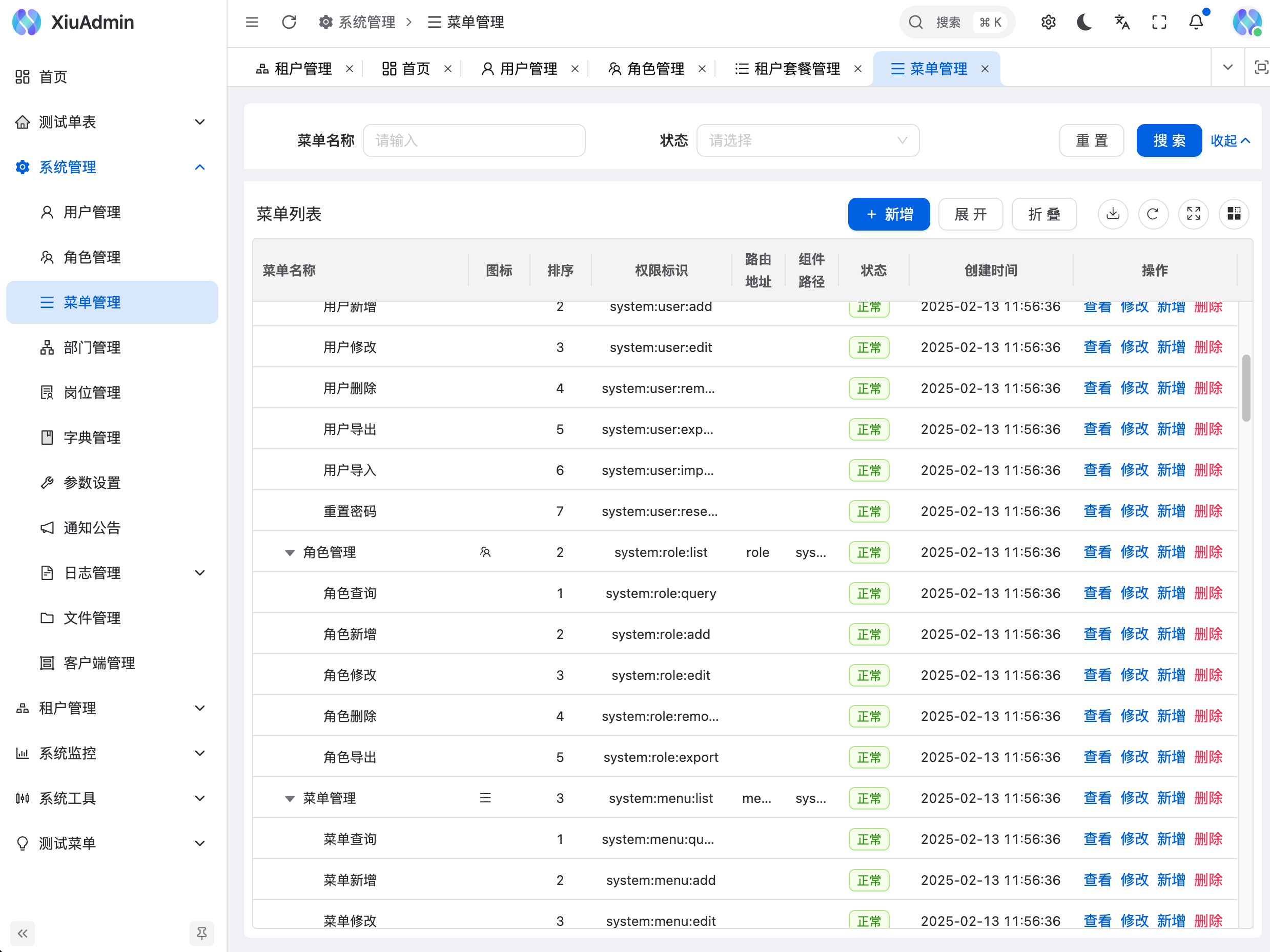Open 部门管理 in sidebar menu
Screen dimensions: 1270x952
(92, 347)
